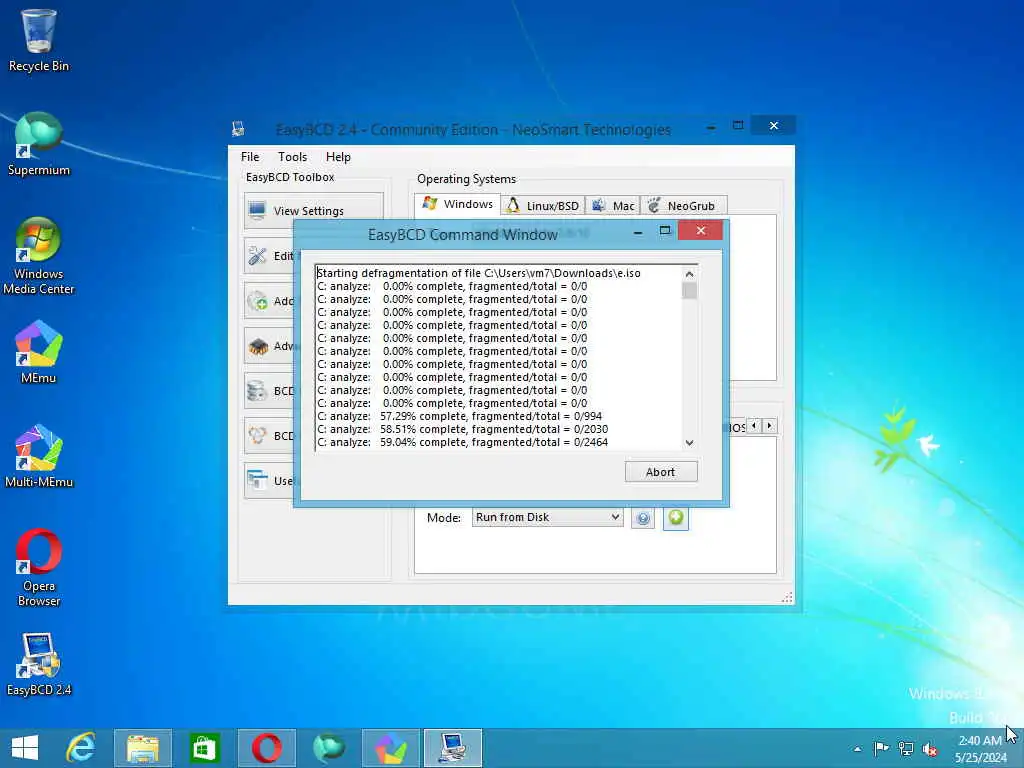
Task: Click the Windows Start button
Action: tap(25, 748)
